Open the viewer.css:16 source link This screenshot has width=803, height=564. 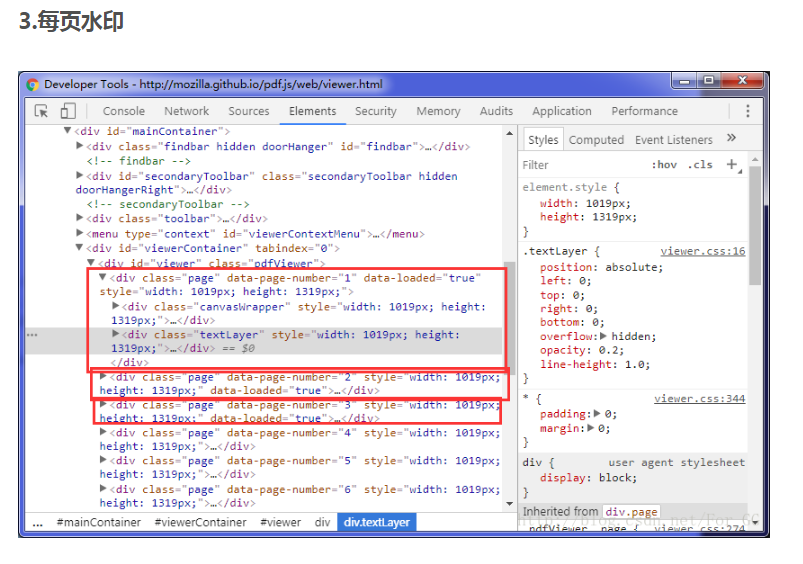tap(703, 251)
